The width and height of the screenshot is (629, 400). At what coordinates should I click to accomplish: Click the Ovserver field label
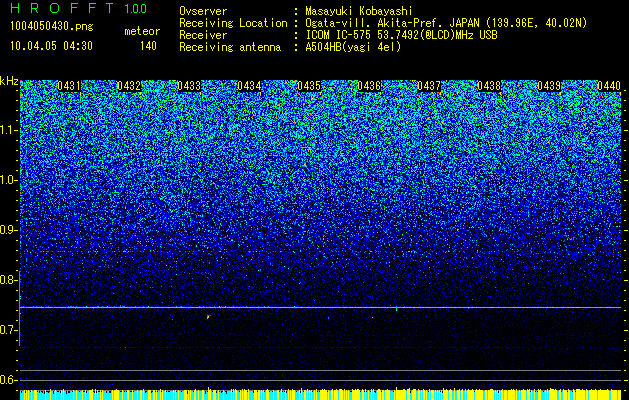point(203,11)
